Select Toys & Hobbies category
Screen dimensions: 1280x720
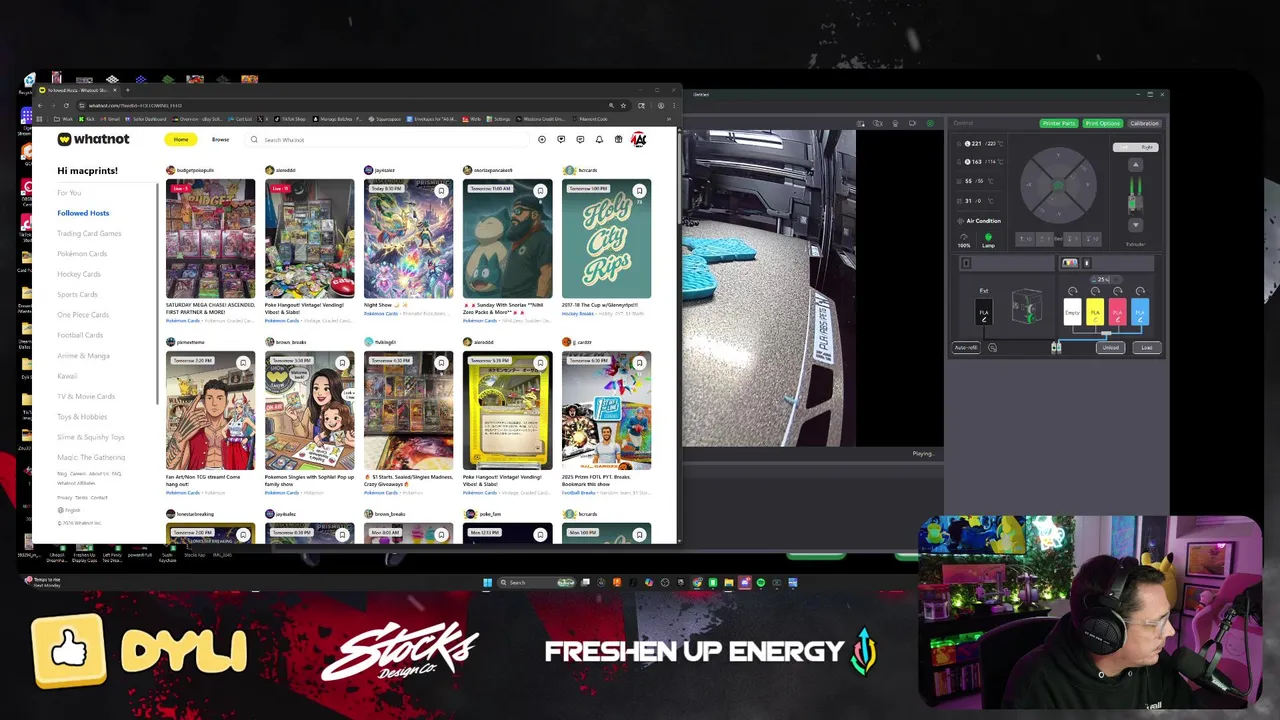tap(82, 417)
